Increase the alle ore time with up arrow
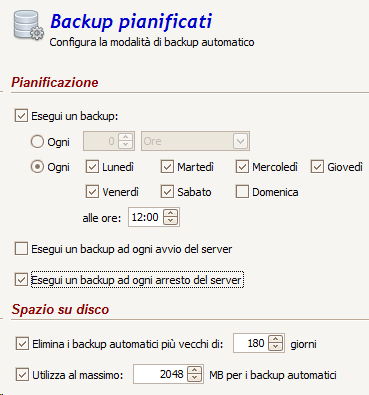The image size is (369, 395). pos(171,213)
